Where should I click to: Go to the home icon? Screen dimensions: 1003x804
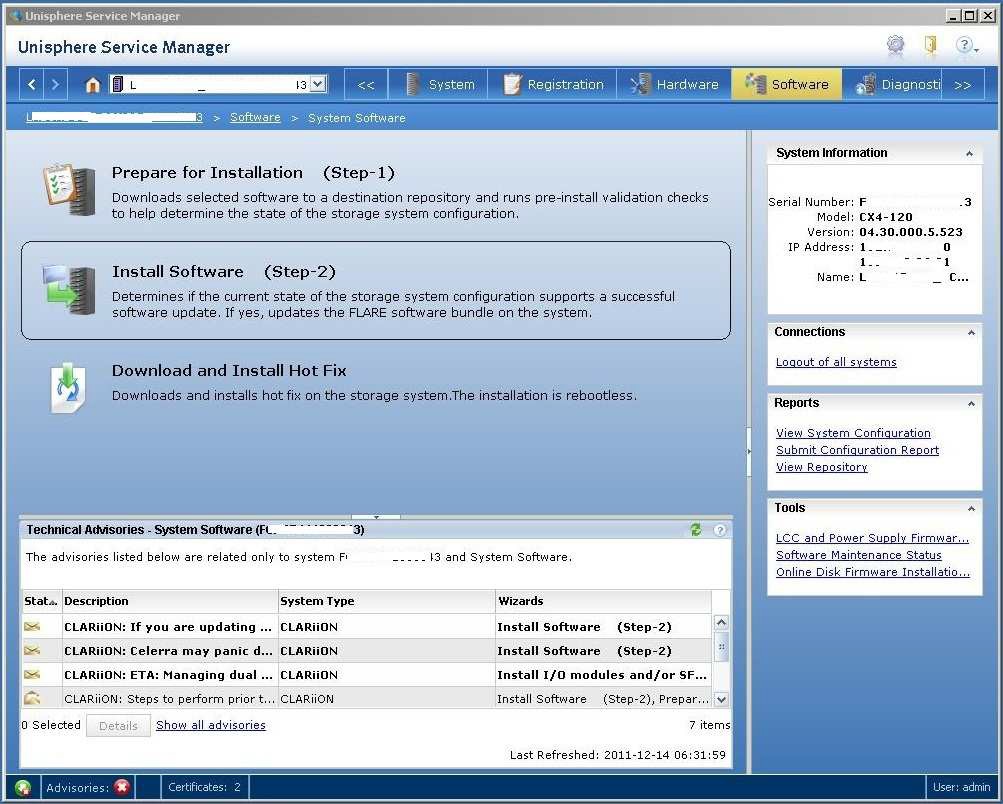coord(93,84)
